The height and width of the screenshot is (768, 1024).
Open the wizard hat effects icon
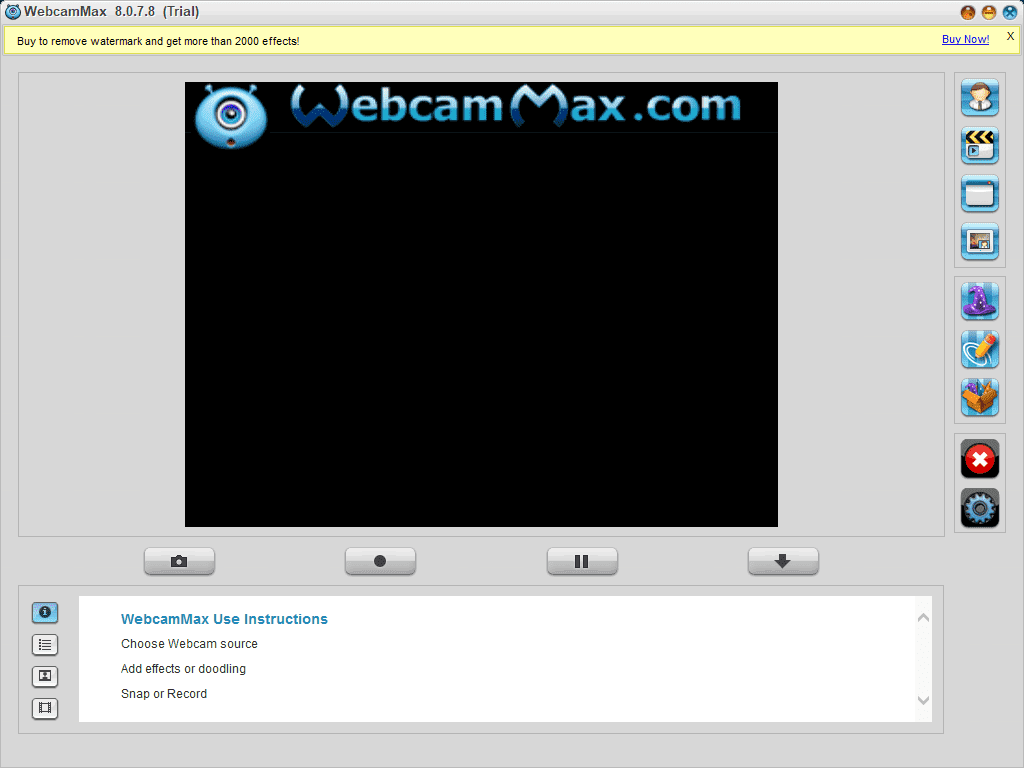click(980, 301)
